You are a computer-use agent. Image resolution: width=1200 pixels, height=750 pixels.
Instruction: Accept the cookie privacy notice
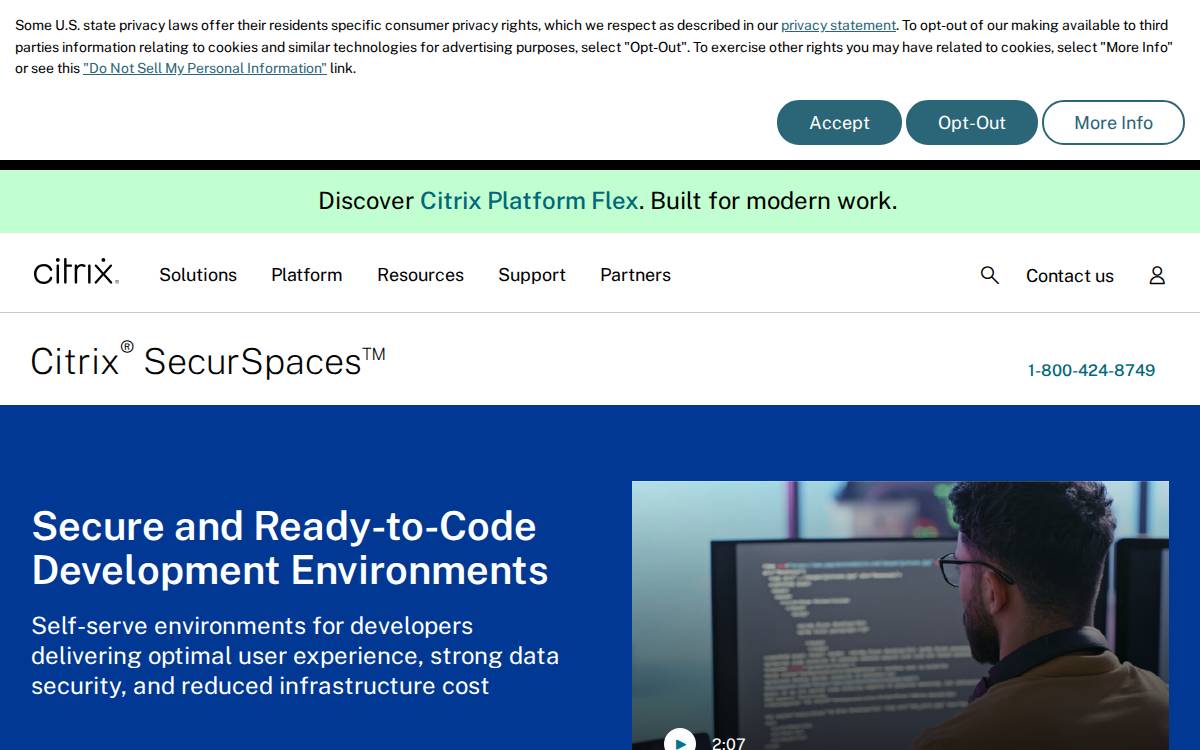coord(839,122)
